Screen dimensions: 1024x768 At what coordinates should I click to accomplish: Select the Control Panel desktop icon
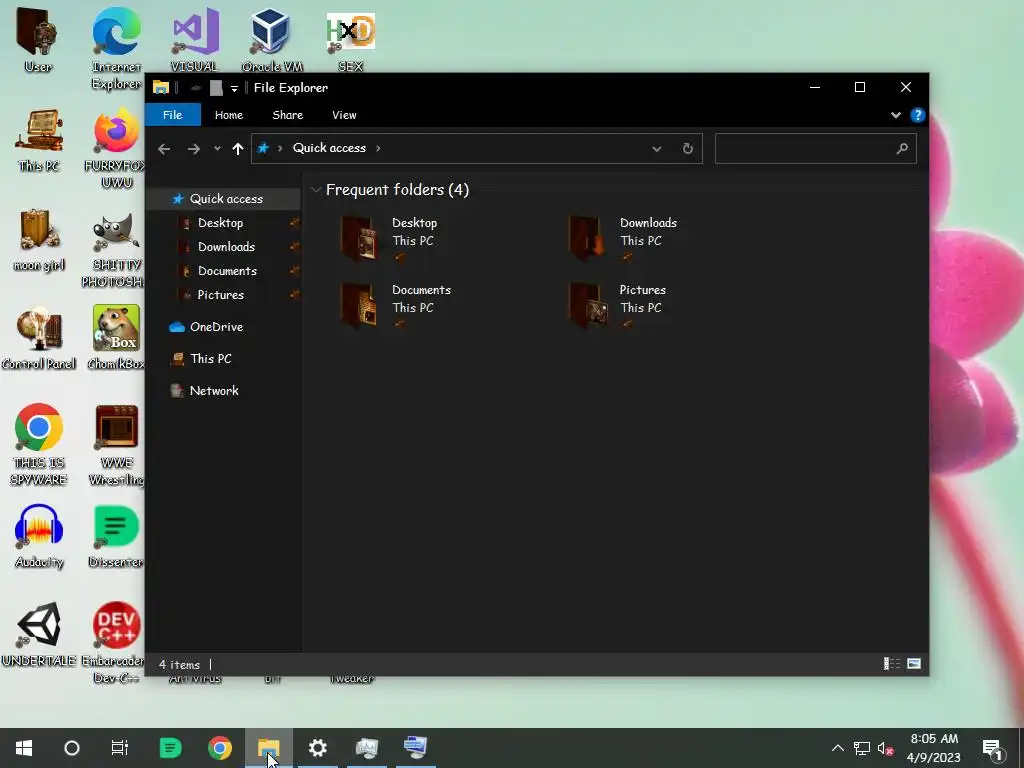(x=39, y=338)
